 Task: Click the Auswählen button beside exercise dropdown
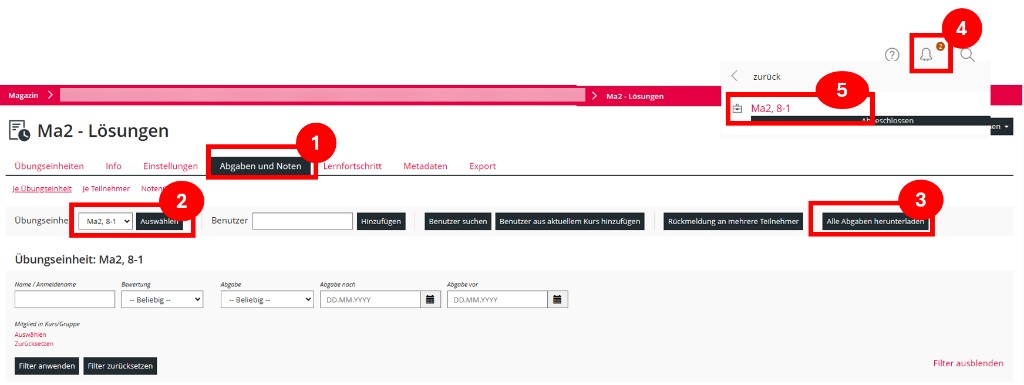point(160,222)
